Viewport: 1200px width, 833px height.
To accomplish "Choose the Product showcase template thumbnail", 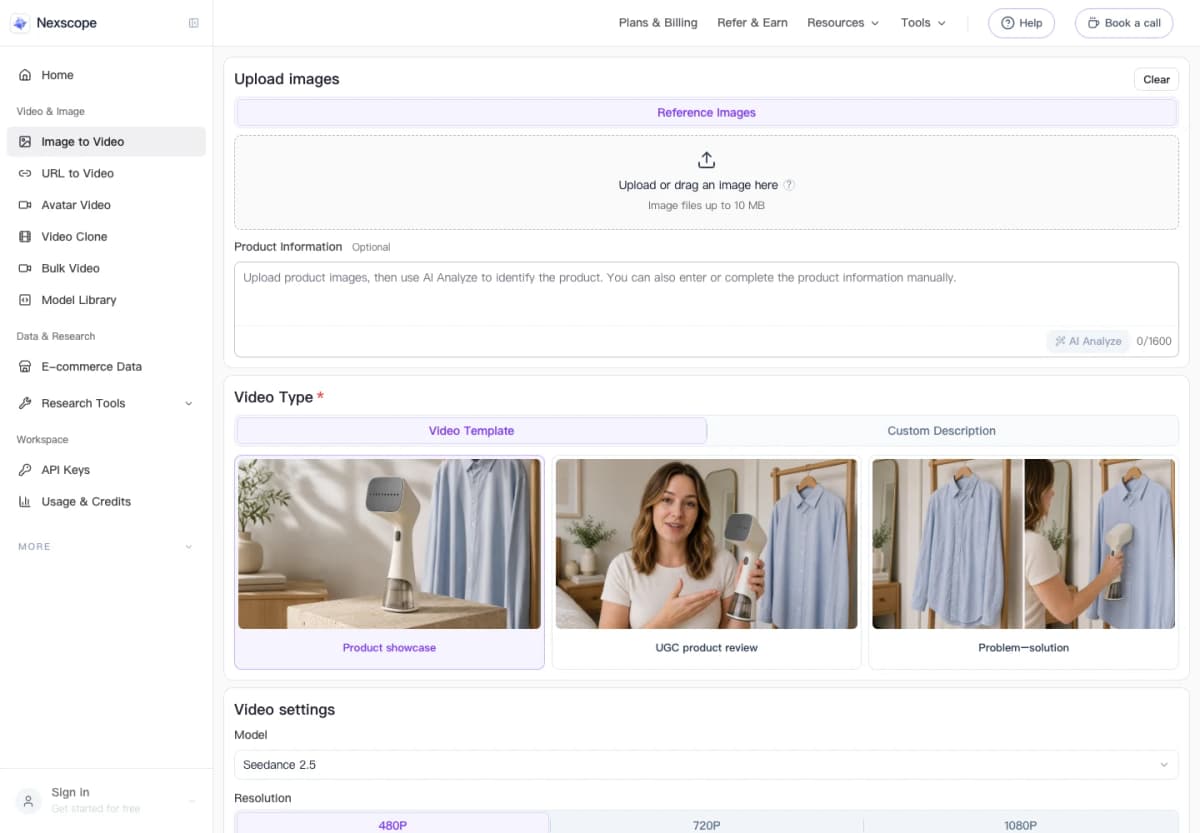I will coord(389,544).
